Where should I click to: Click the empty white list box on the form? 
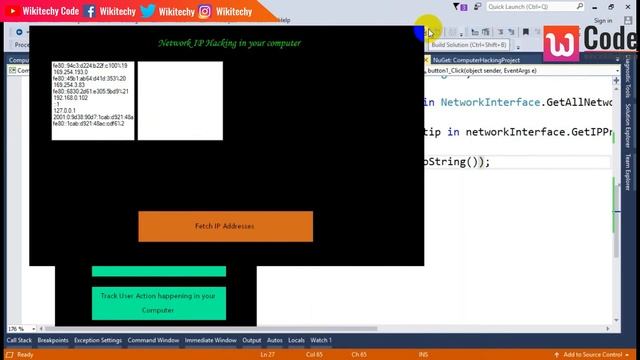[180, 101]
